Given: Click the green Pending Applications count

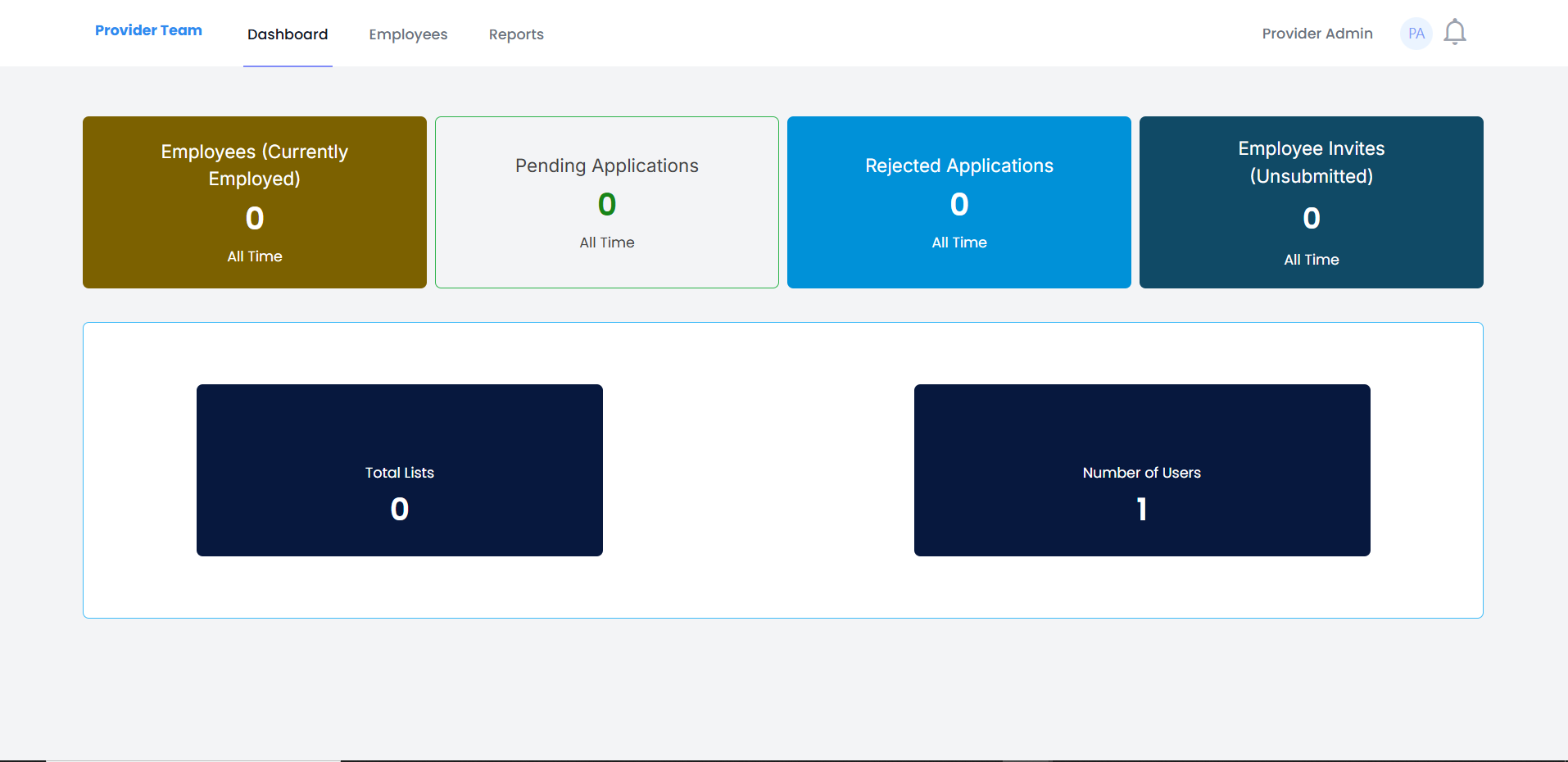Looking at the screenshot, I should coord(606,204).
